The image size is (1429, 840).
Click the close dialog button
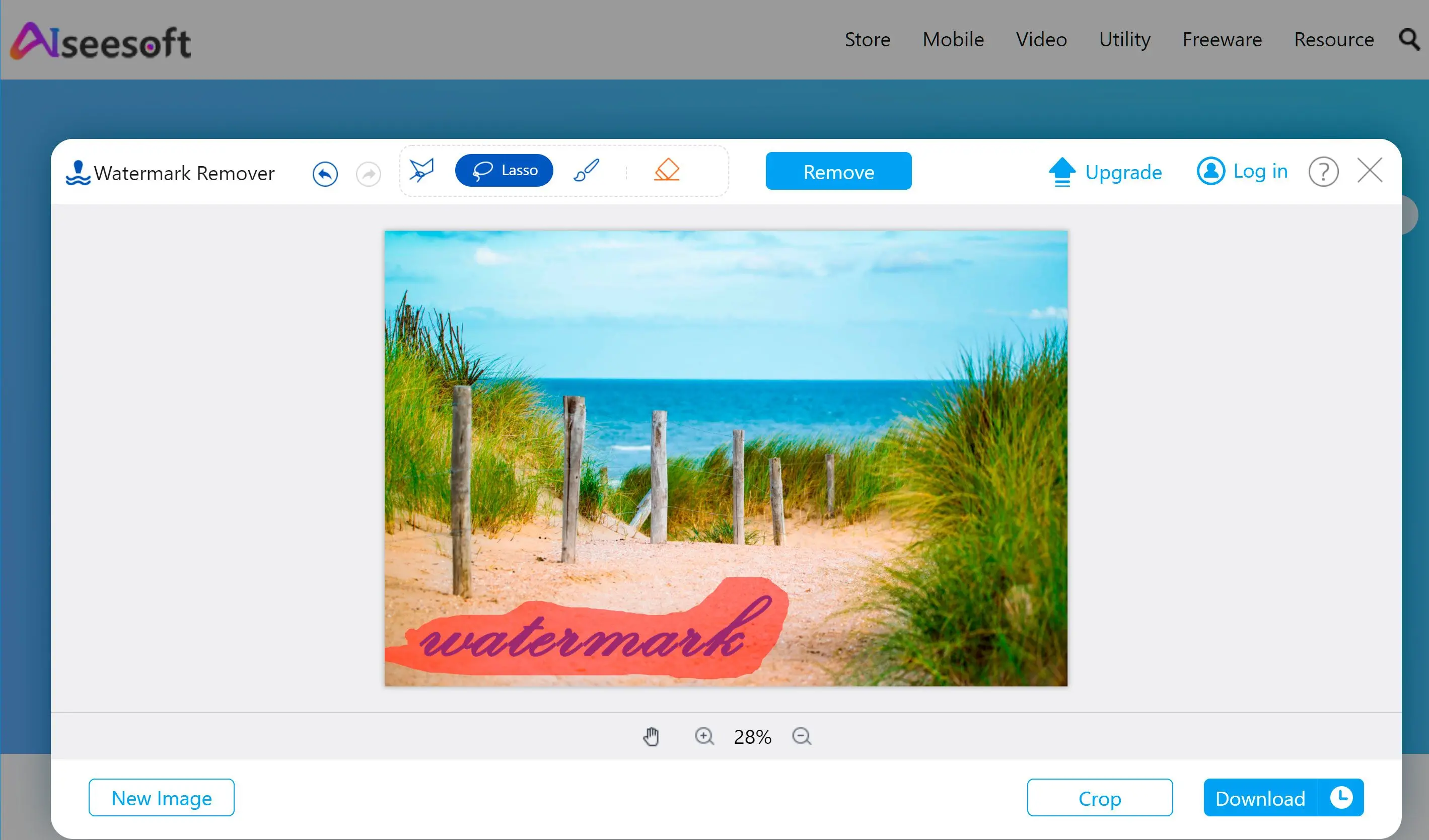[1370, 170]
